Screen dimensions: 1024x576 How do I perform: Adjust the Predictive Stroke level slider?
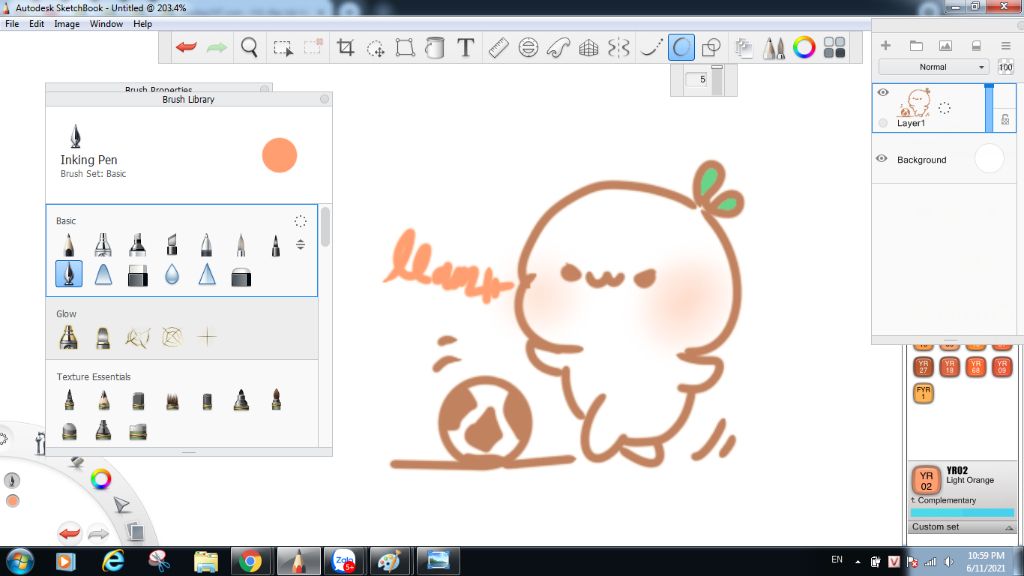(x=717, y=80)
